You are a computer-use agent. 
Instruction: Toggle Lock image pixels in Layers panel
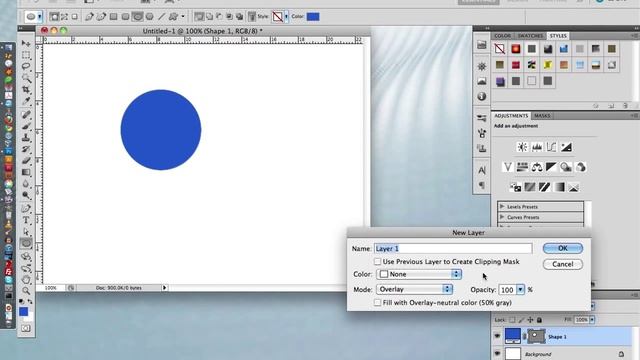[521, 320]
